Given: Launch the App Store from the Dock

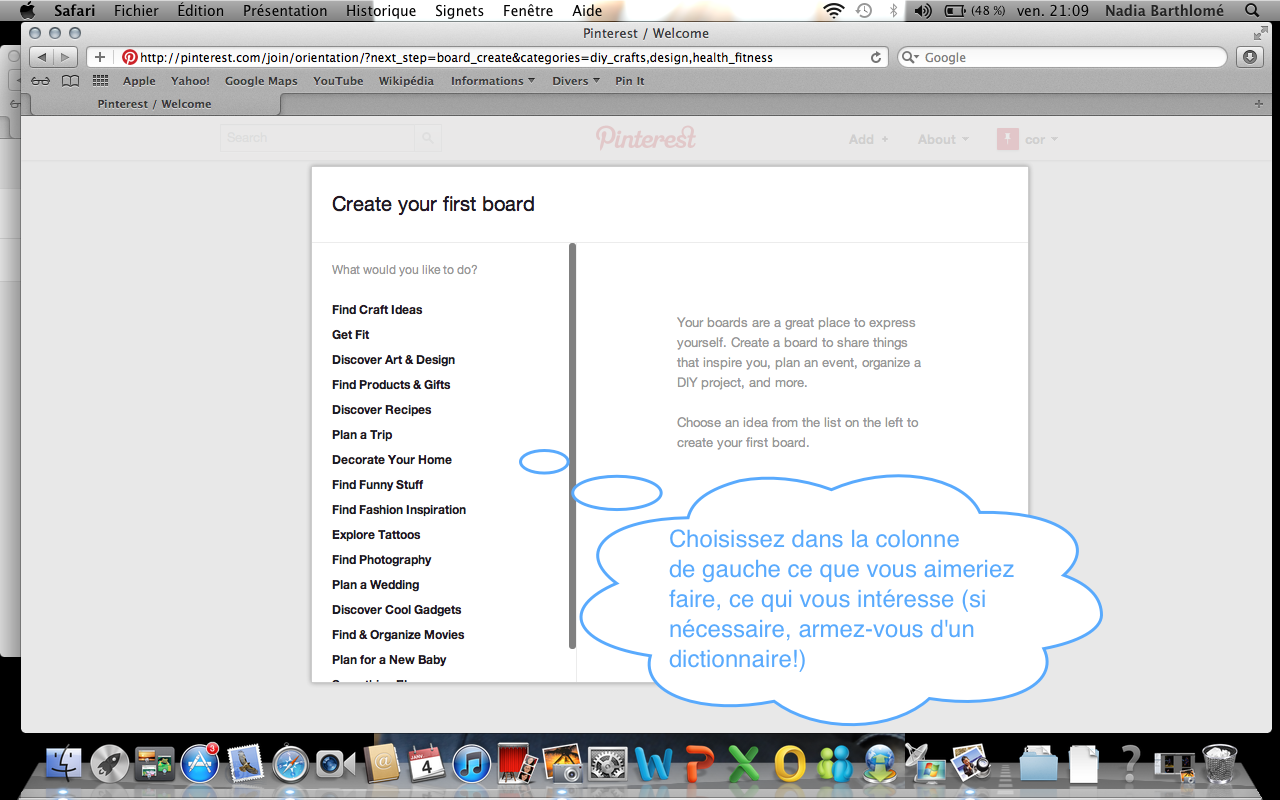Looking at the screenshot, I should [x=200, y=764].
